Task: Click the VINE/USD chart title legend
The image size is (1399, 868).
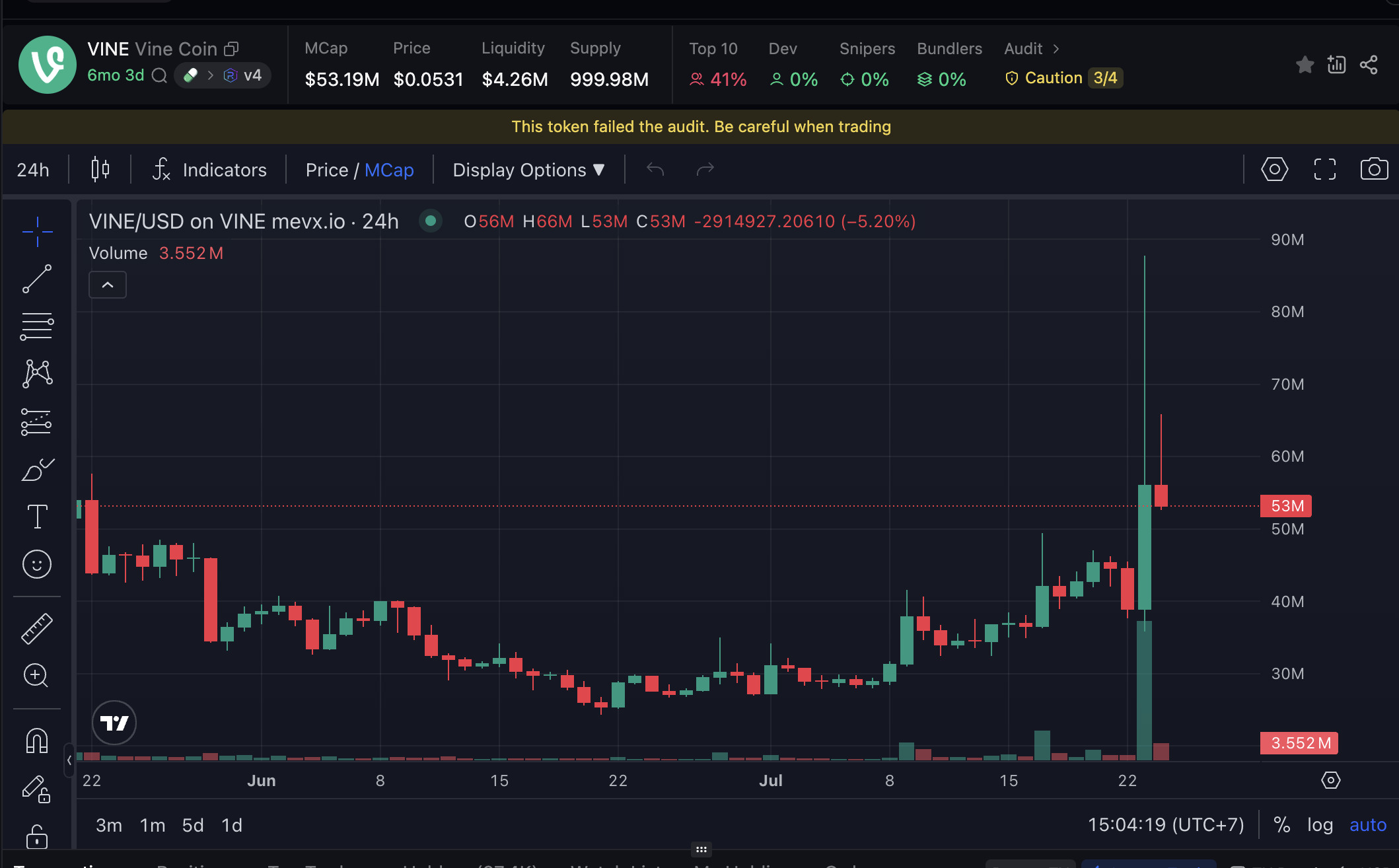Action: [244, 221]
